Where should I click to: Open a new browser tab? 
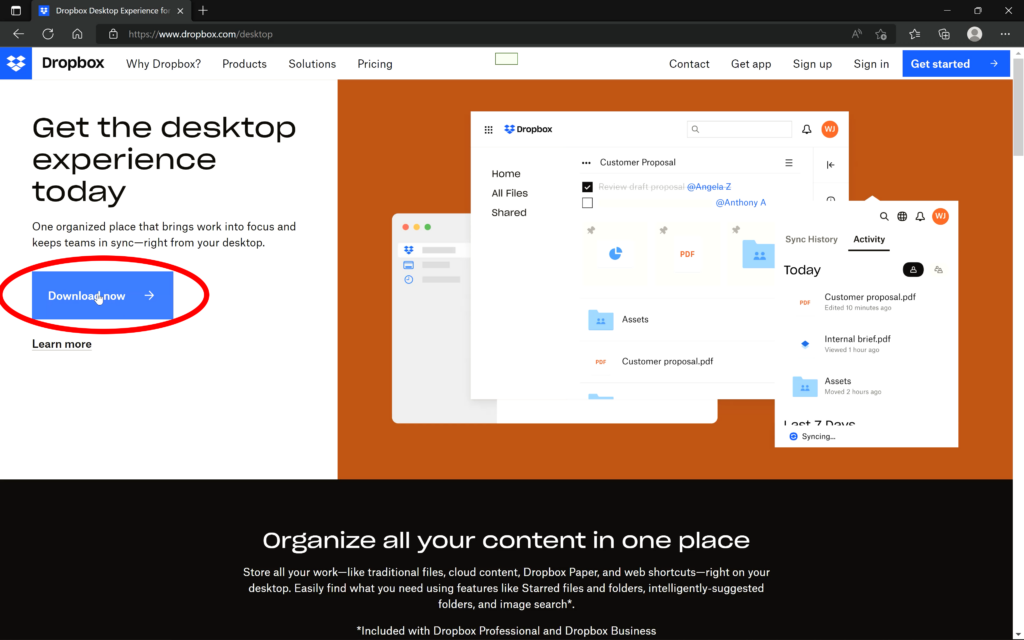[x=203, y=10]
